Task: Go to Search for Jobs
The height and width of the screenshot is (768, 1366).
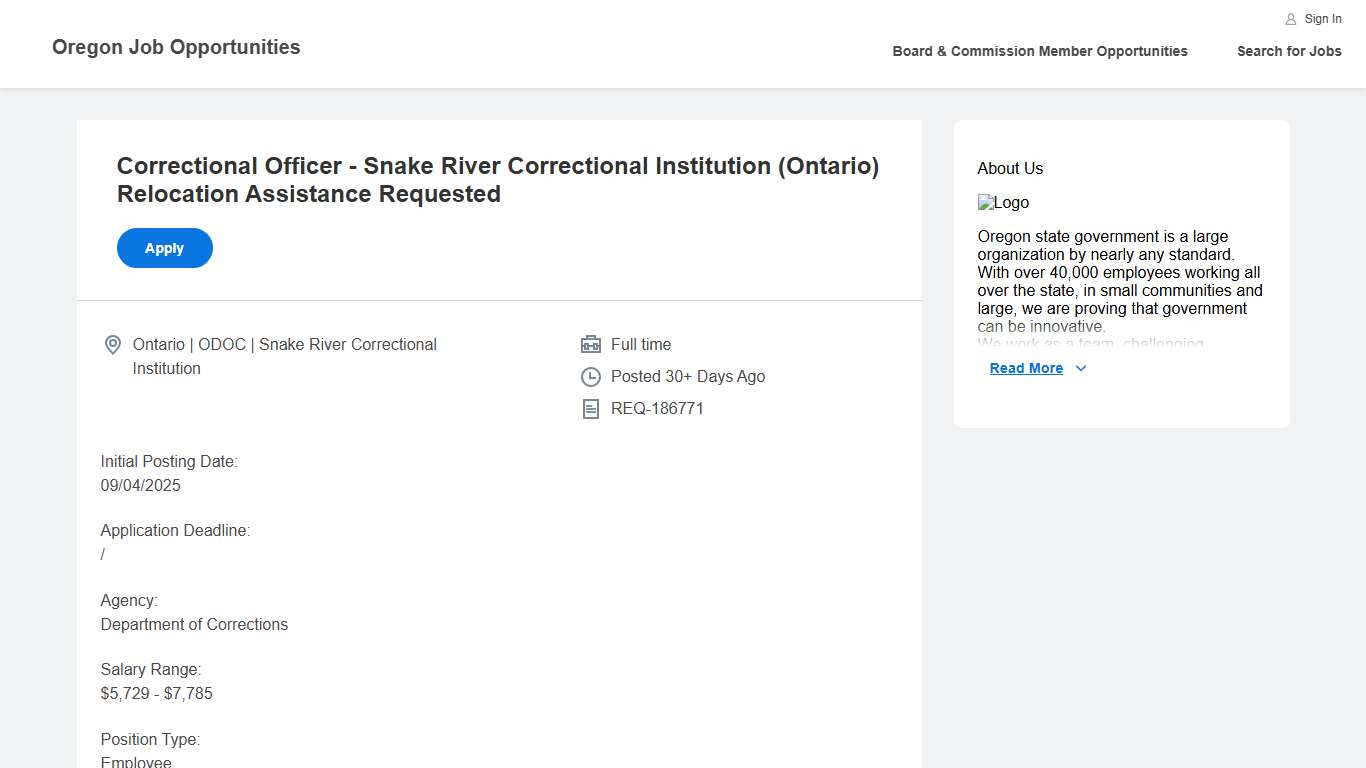Action: [1289, 51]
